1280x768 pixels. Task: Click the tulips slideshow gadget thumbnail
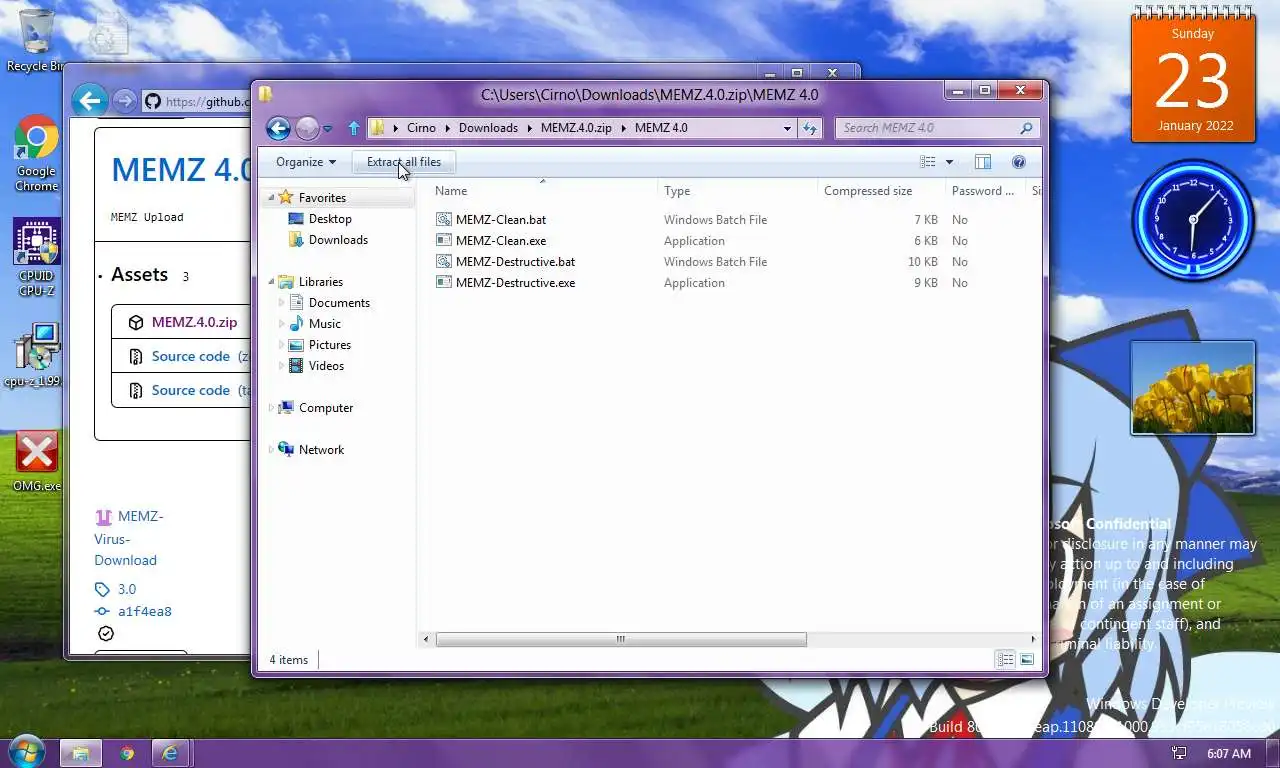1192,388
